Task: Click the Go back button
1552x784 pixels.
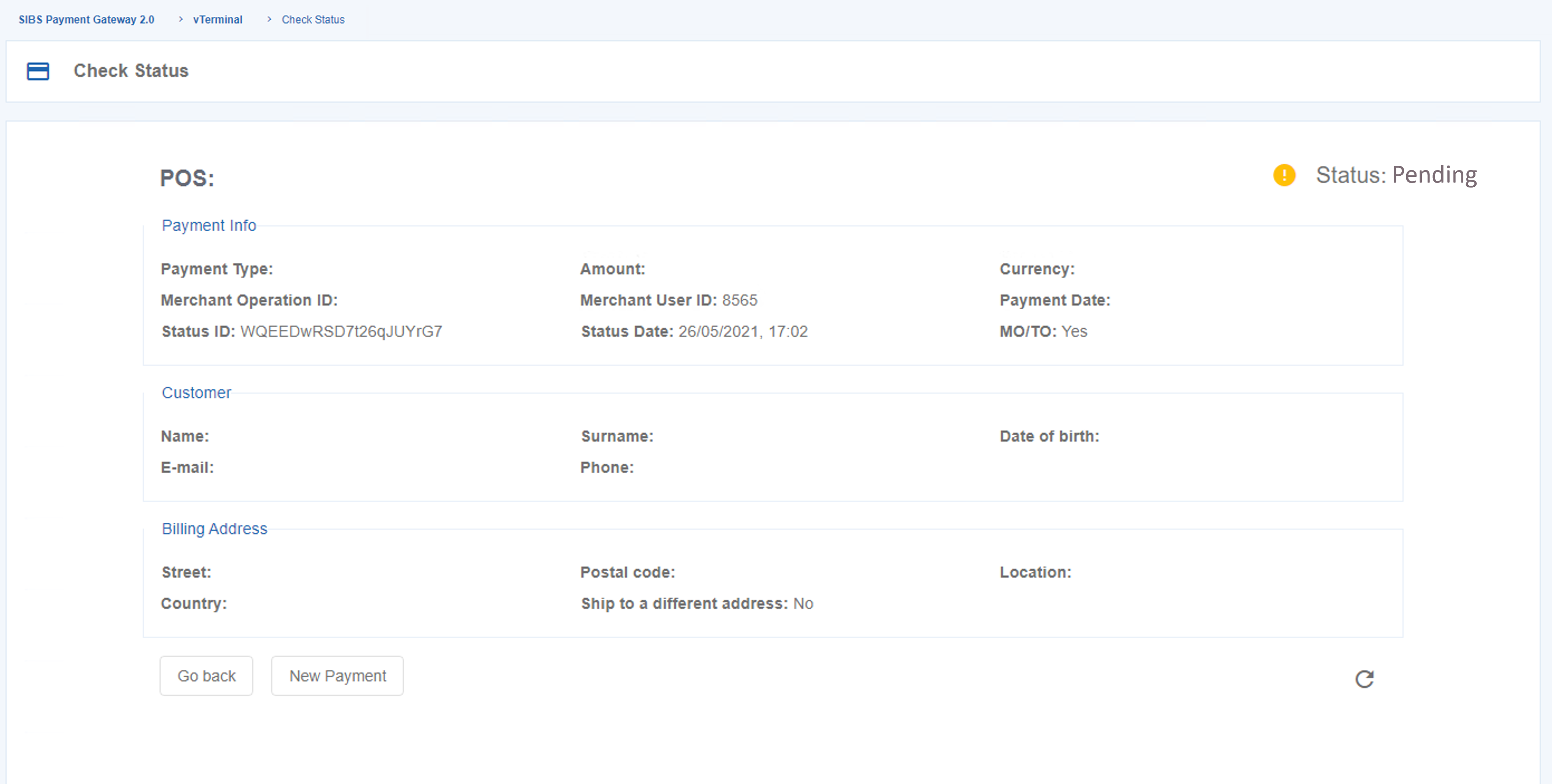Action: pyautogui.click(x=206, y=676)
